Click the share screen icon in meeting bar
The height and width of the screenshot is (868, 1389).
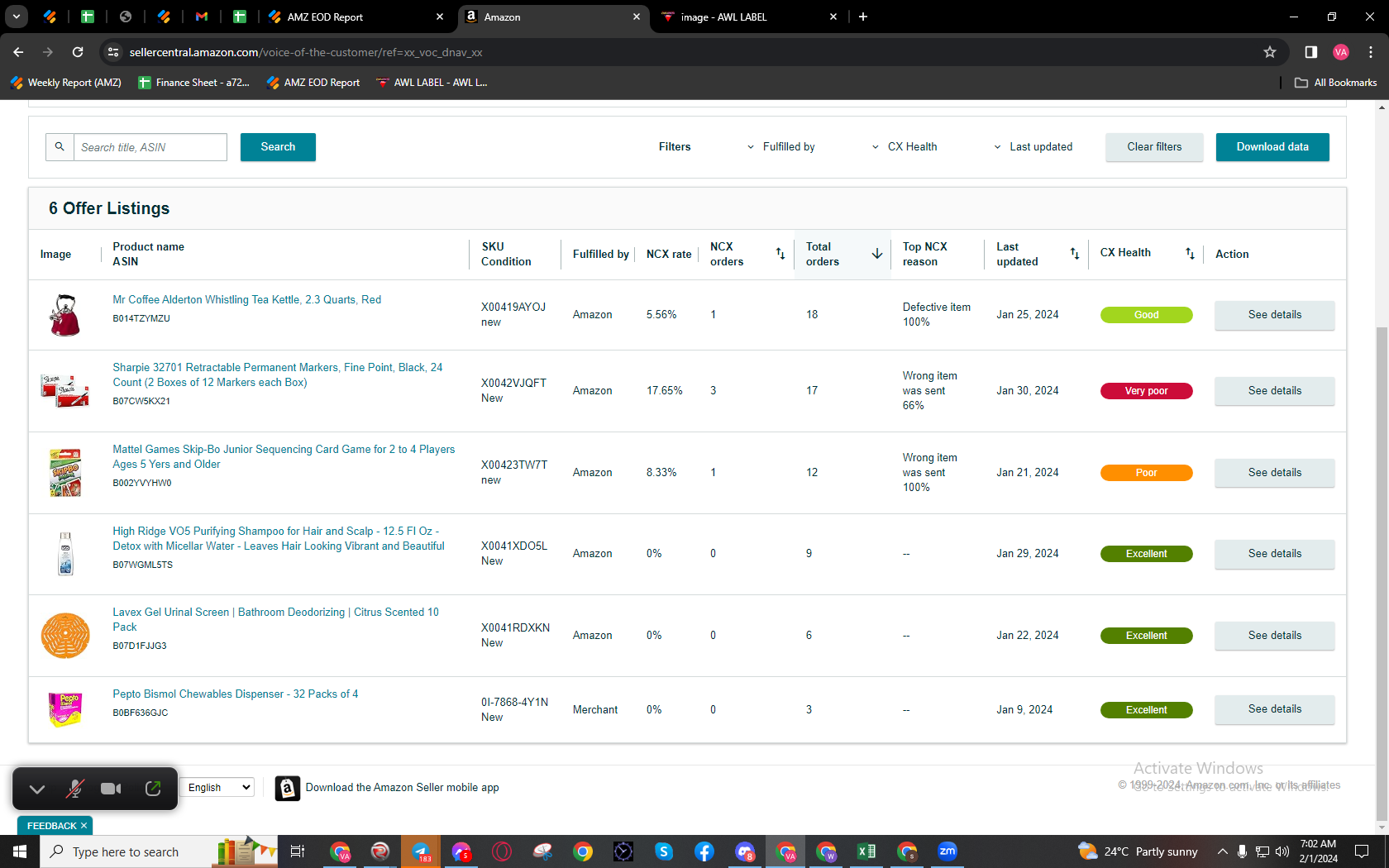tap(153, 789)
